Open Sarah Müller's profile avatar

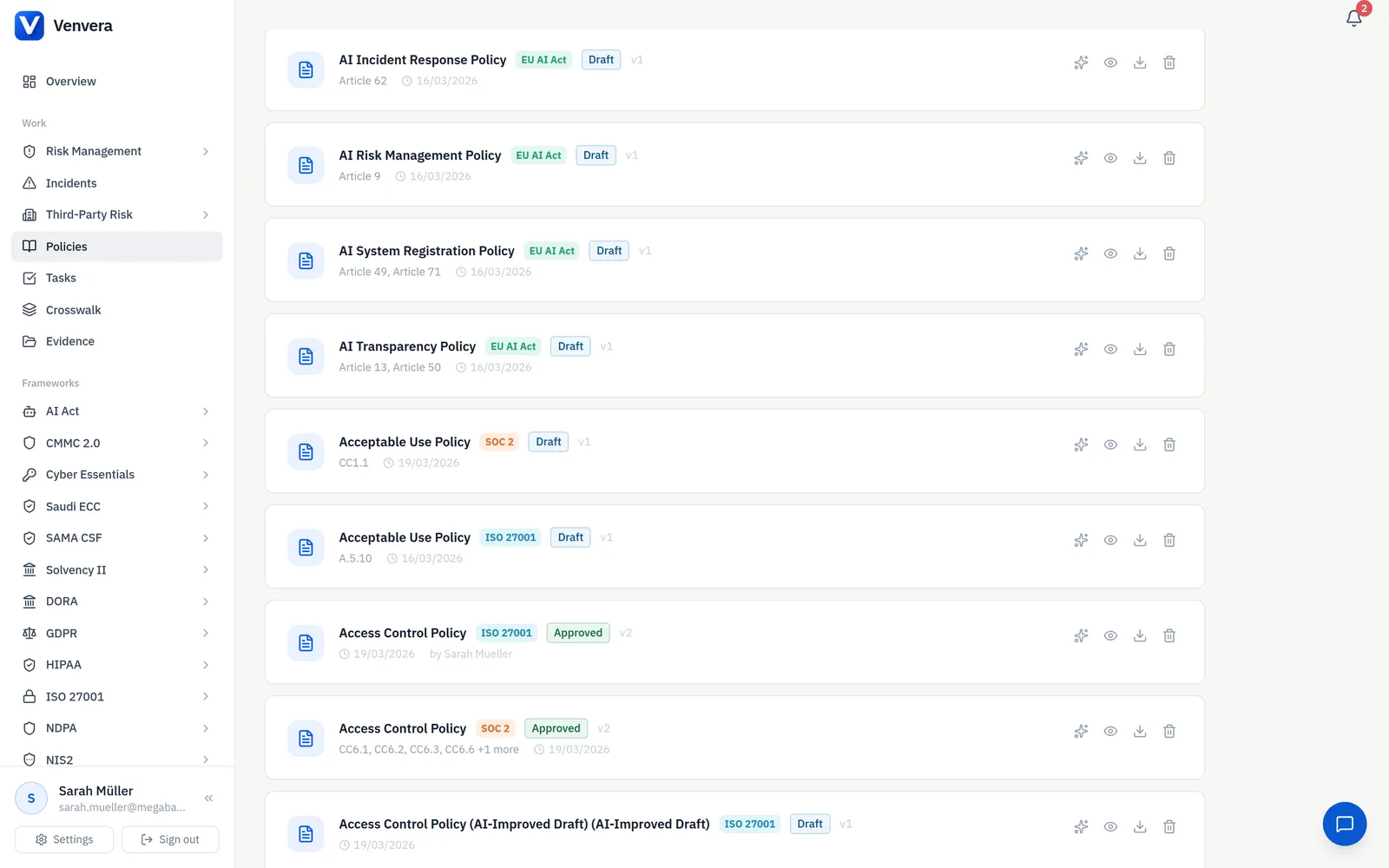(31, 798)
